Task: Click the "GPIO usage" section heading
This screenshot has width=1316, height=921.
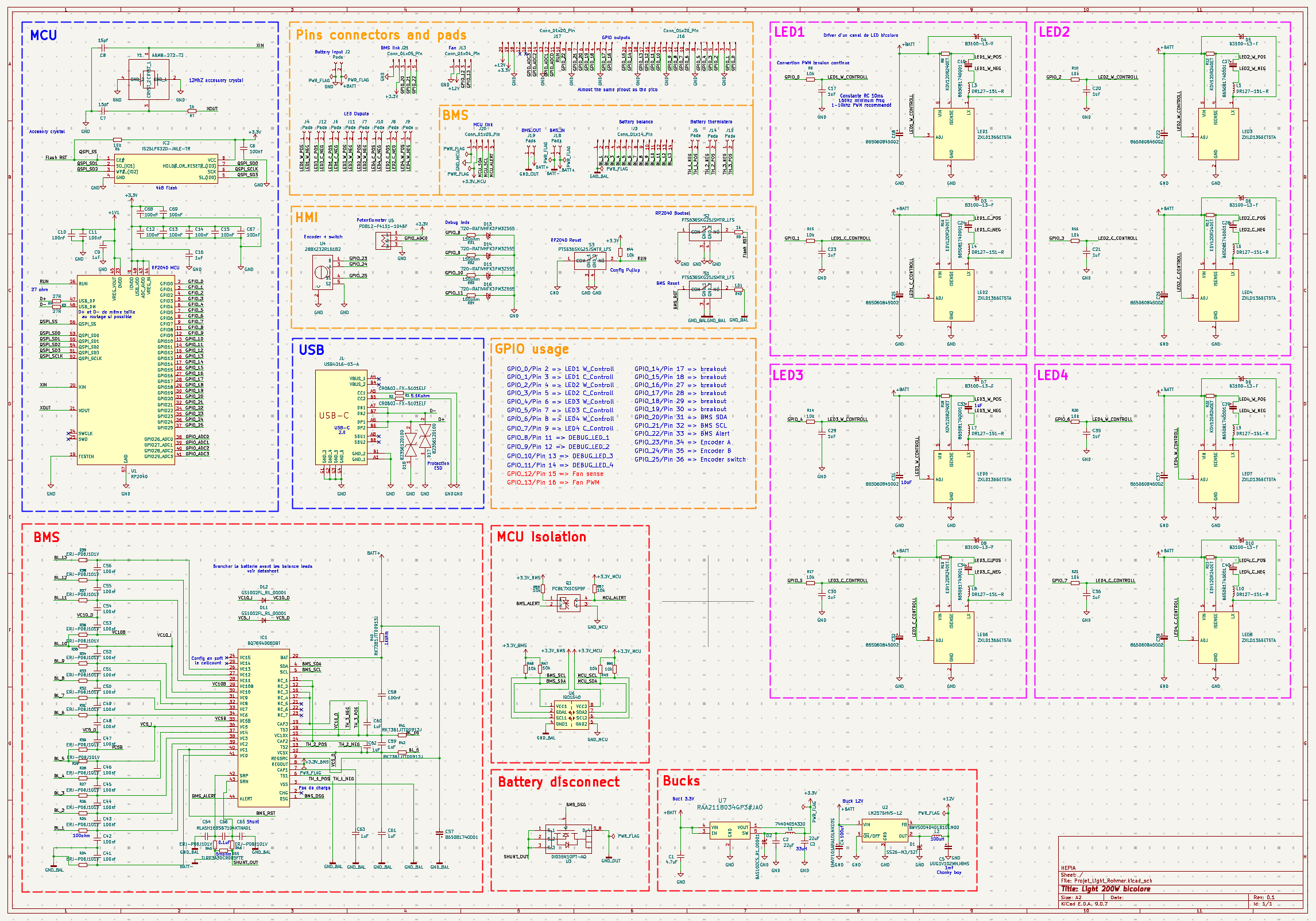Action: tap(531, 349)
